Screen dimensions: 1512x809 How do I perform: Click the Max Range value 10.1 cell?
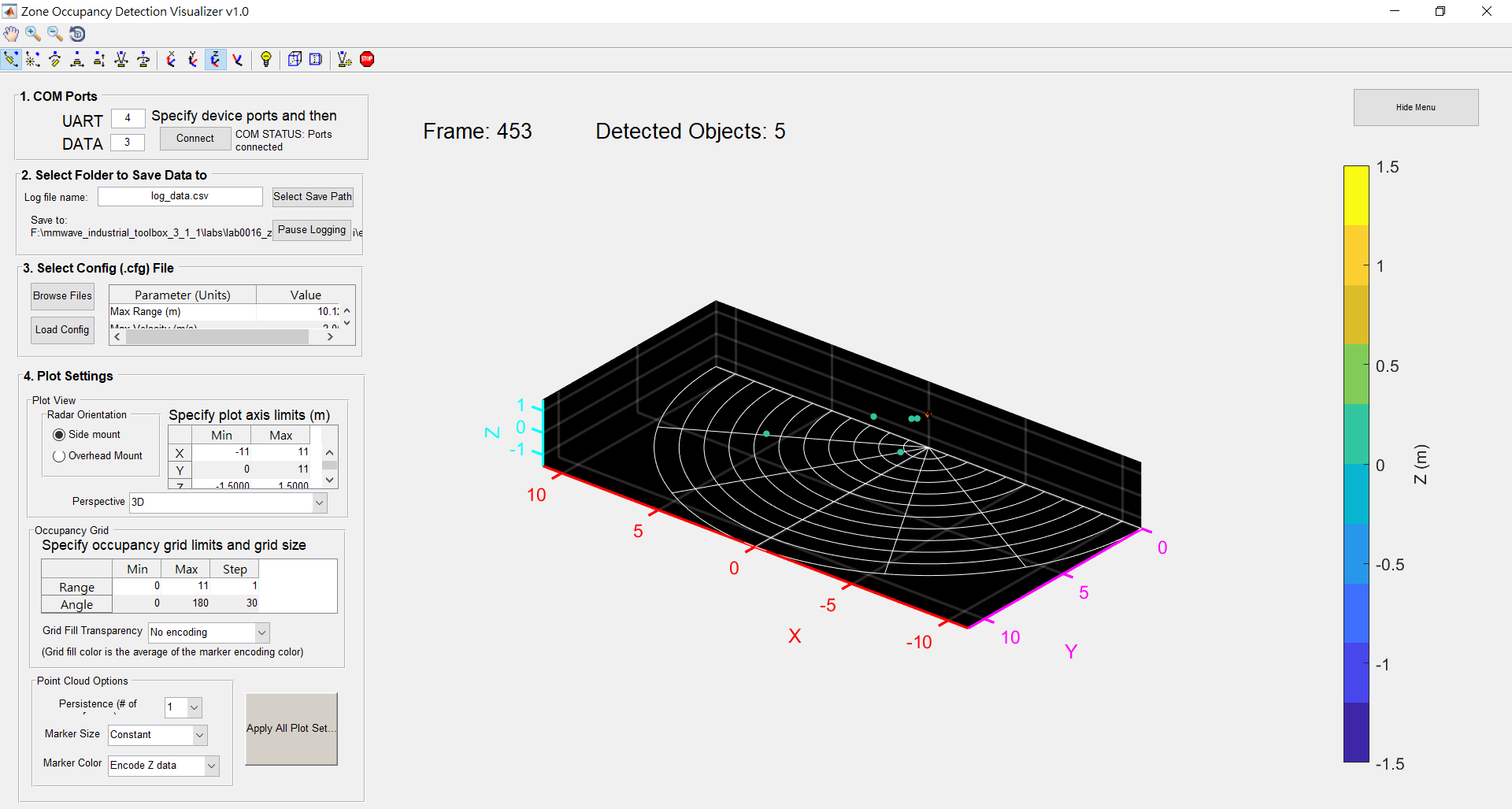pos(298,312)
